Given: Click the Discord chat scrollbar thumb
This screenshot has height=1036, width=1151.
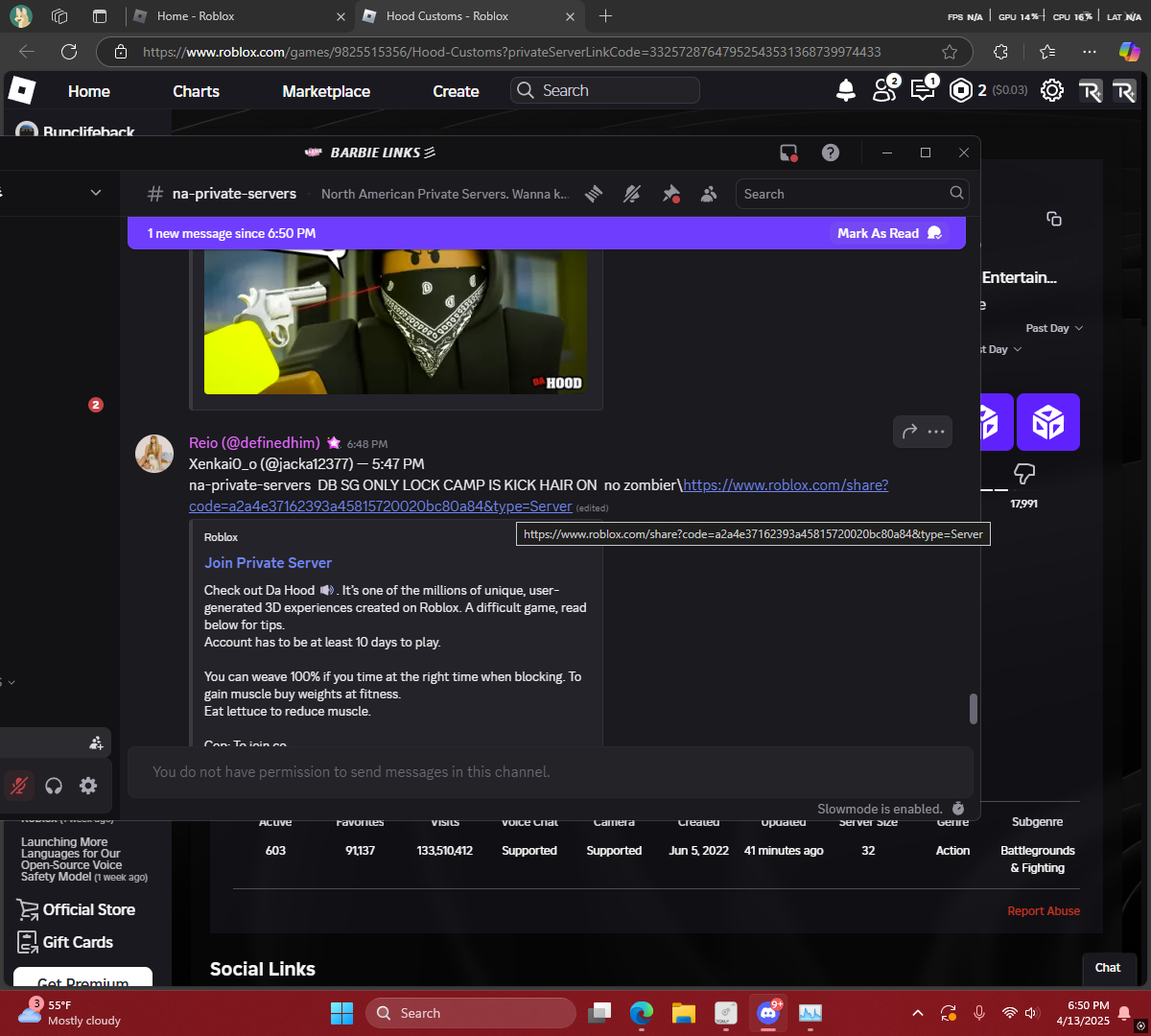Looking at the screenshot, I should tap(973, 709).
